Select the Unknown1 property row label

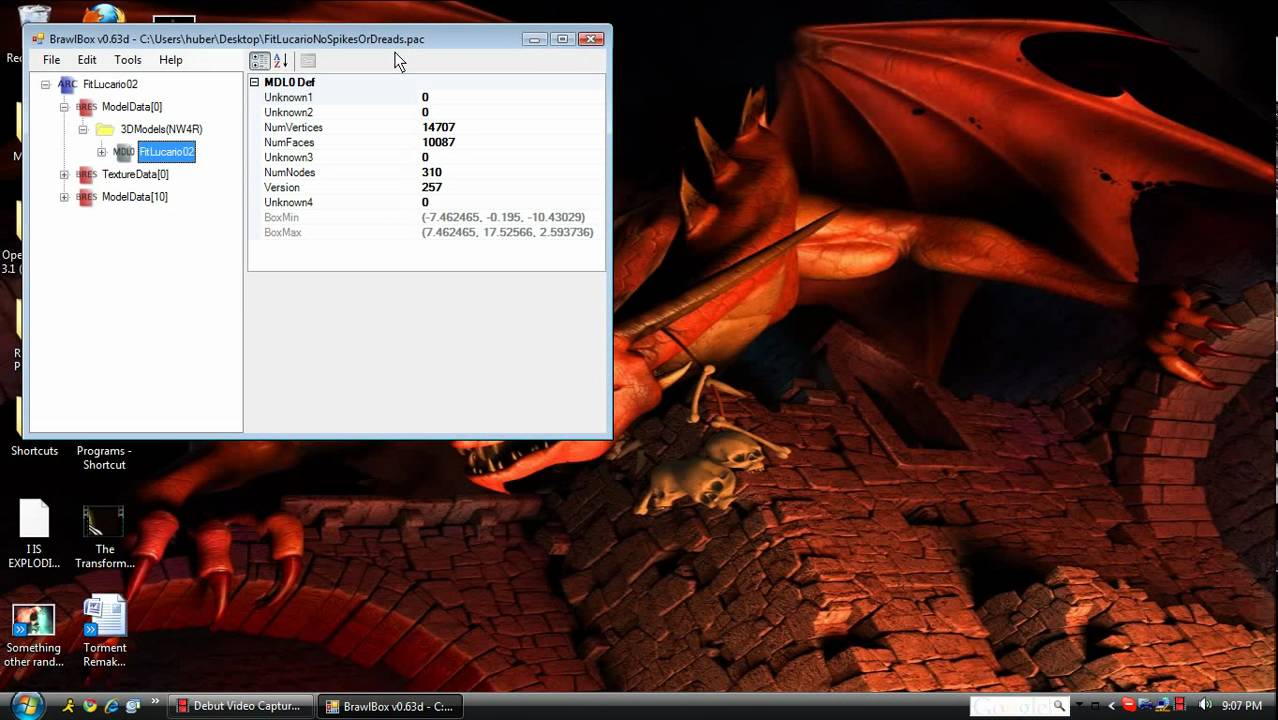pyautogui.click(x=288, y=97)
